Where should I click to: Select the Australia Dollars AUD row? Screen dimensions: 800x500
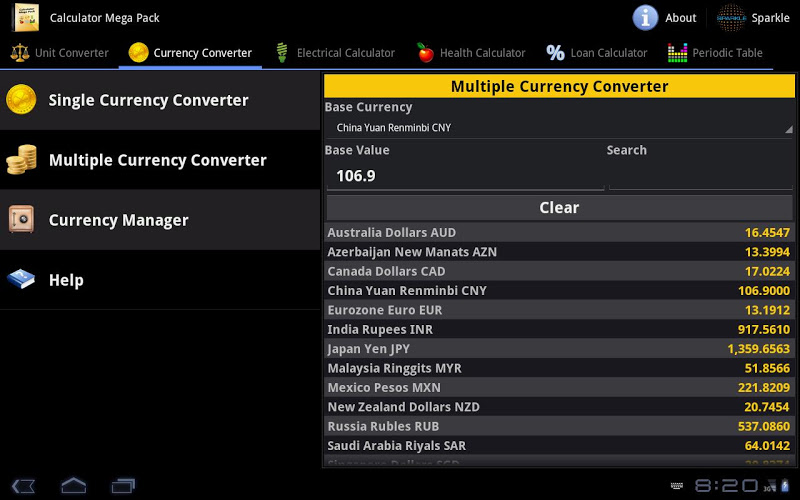[x=559, y=232]
